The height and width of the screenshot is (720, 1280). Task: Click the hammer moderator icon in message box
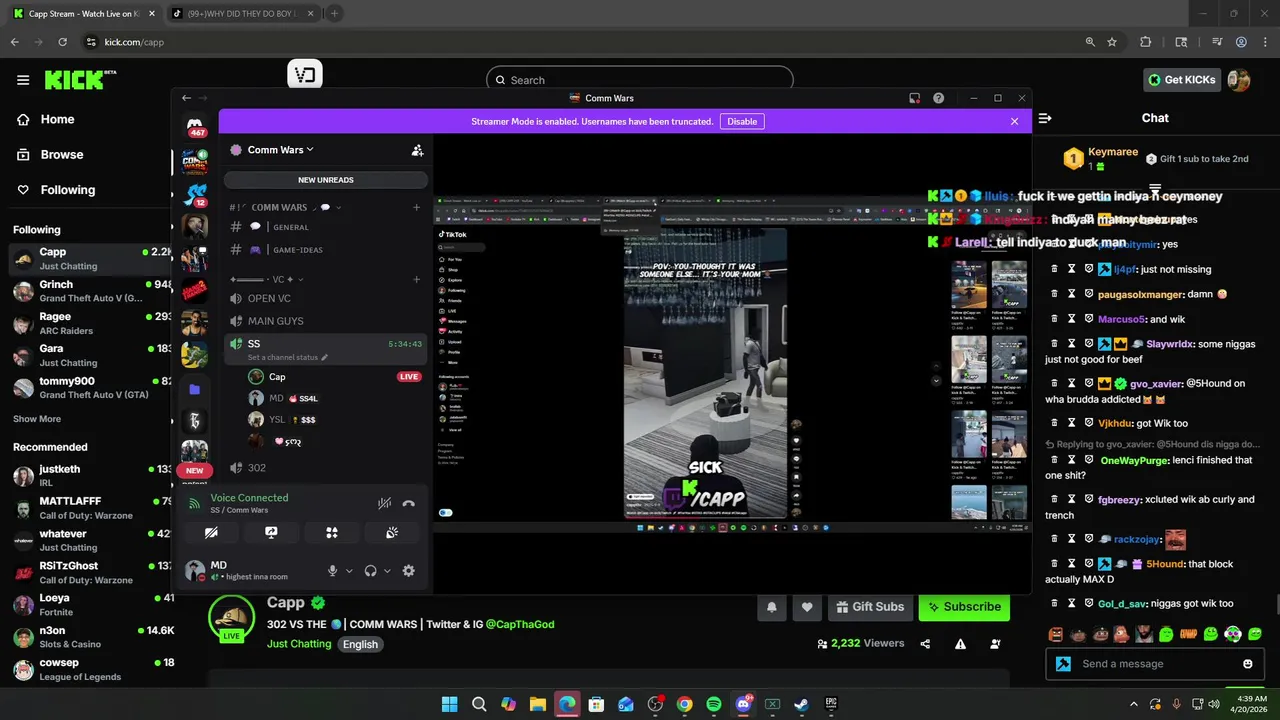pos(1063,663)
